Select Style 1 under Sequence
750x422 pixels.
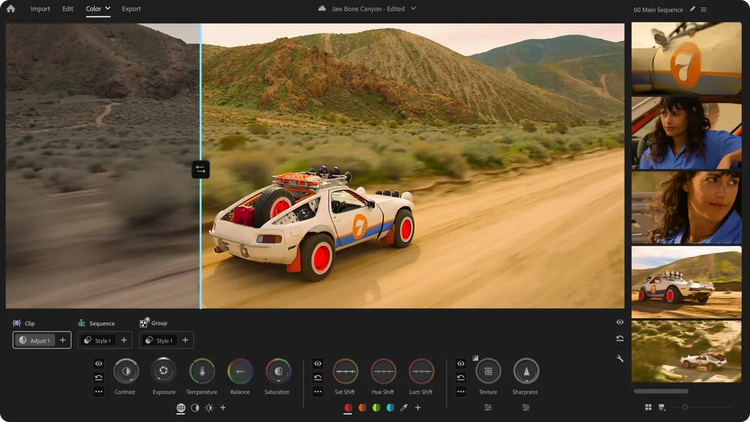pos(98,341)
